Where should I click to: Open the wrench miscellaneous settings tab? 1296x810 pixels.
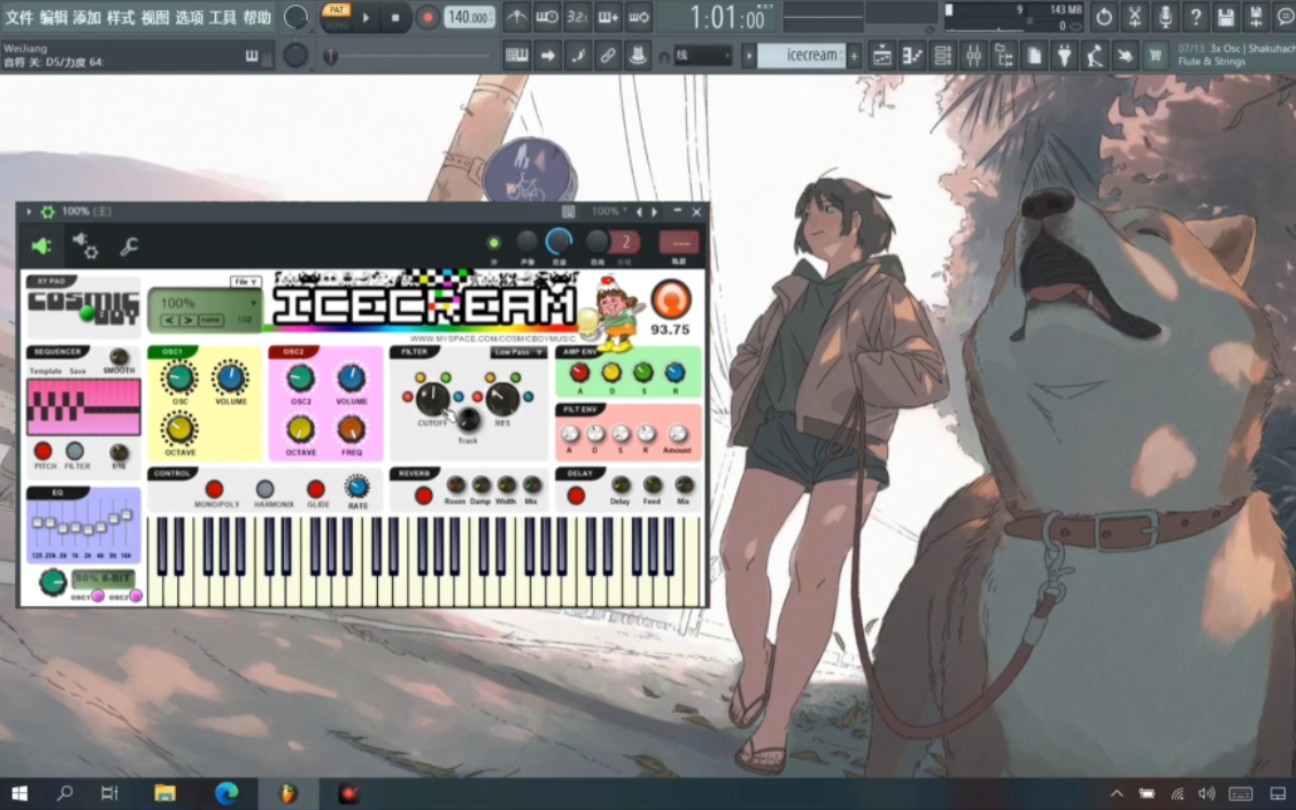(128, 246)
